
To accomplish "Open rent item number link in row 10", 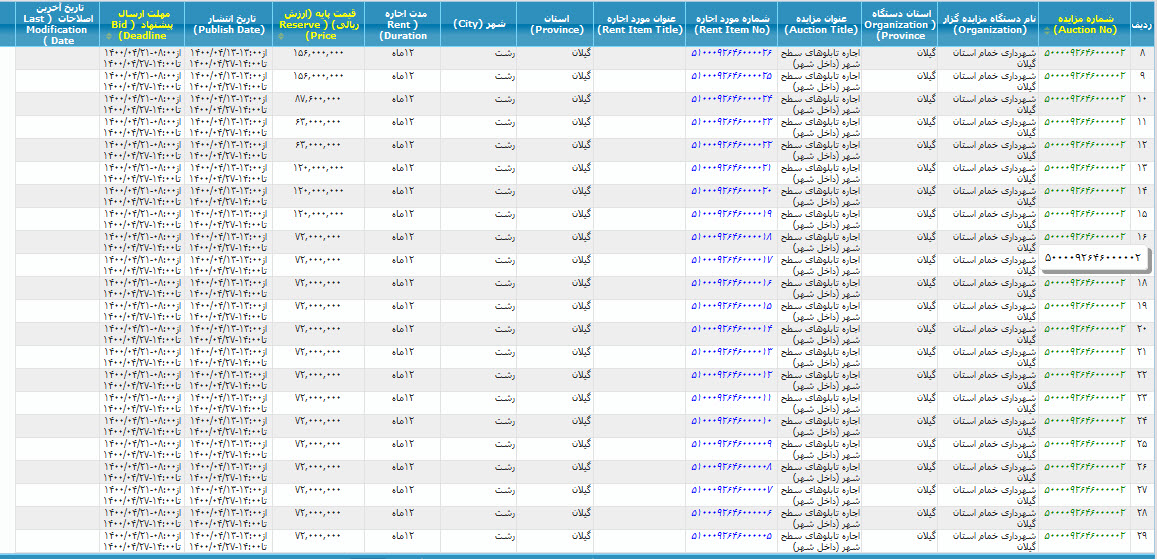I will [x=731, y=98].
